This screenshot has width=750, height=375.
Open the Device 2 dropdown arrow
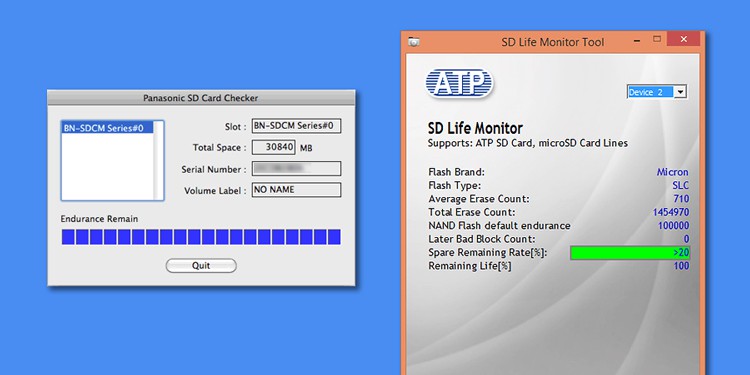point(681,92)
